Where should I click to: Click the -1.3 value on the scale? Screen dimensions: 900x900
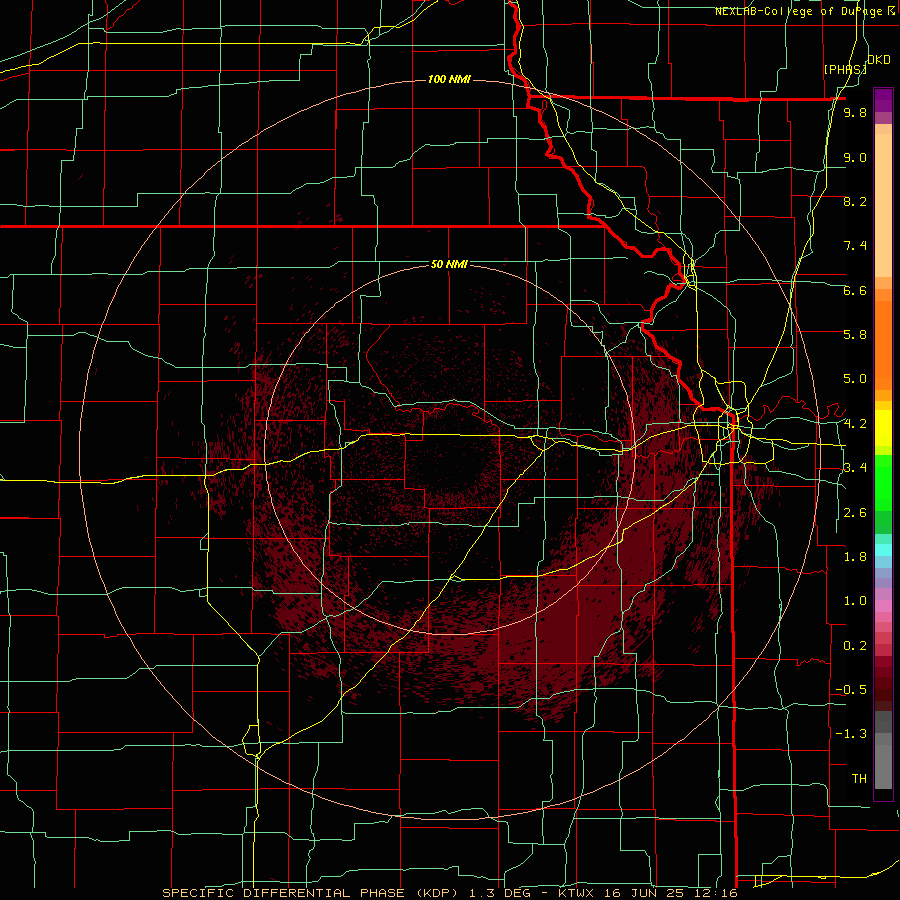[x=851, y=734]
